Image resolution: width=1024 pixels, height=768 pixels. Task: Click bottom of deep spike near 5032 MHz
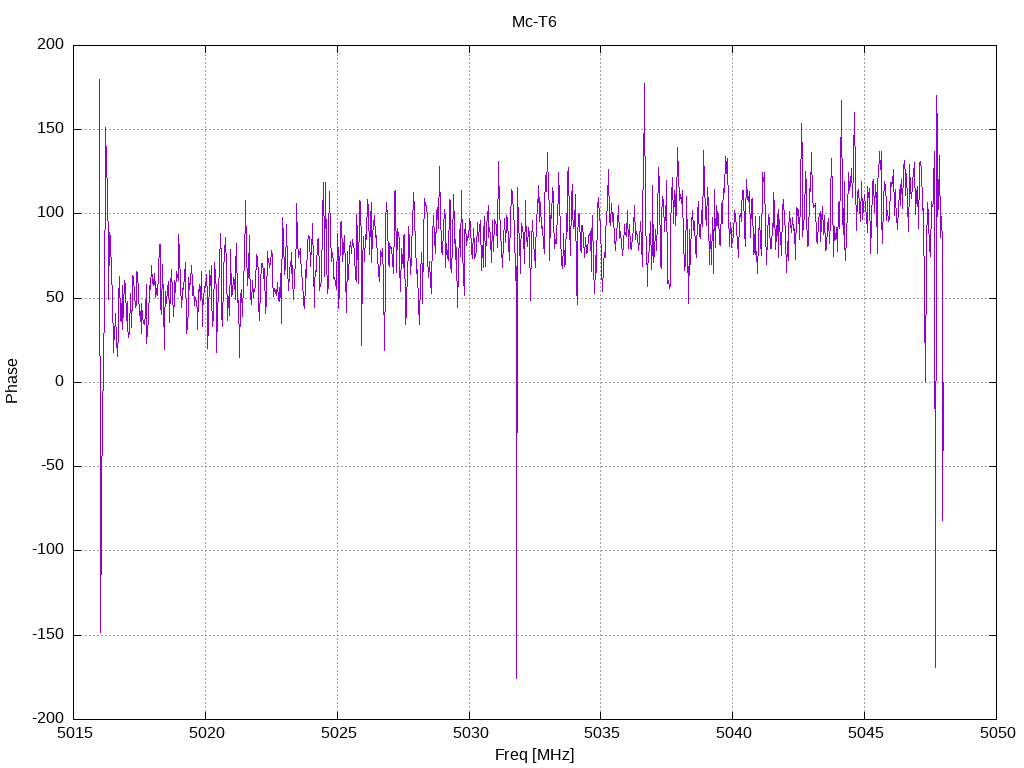[516, 678]
